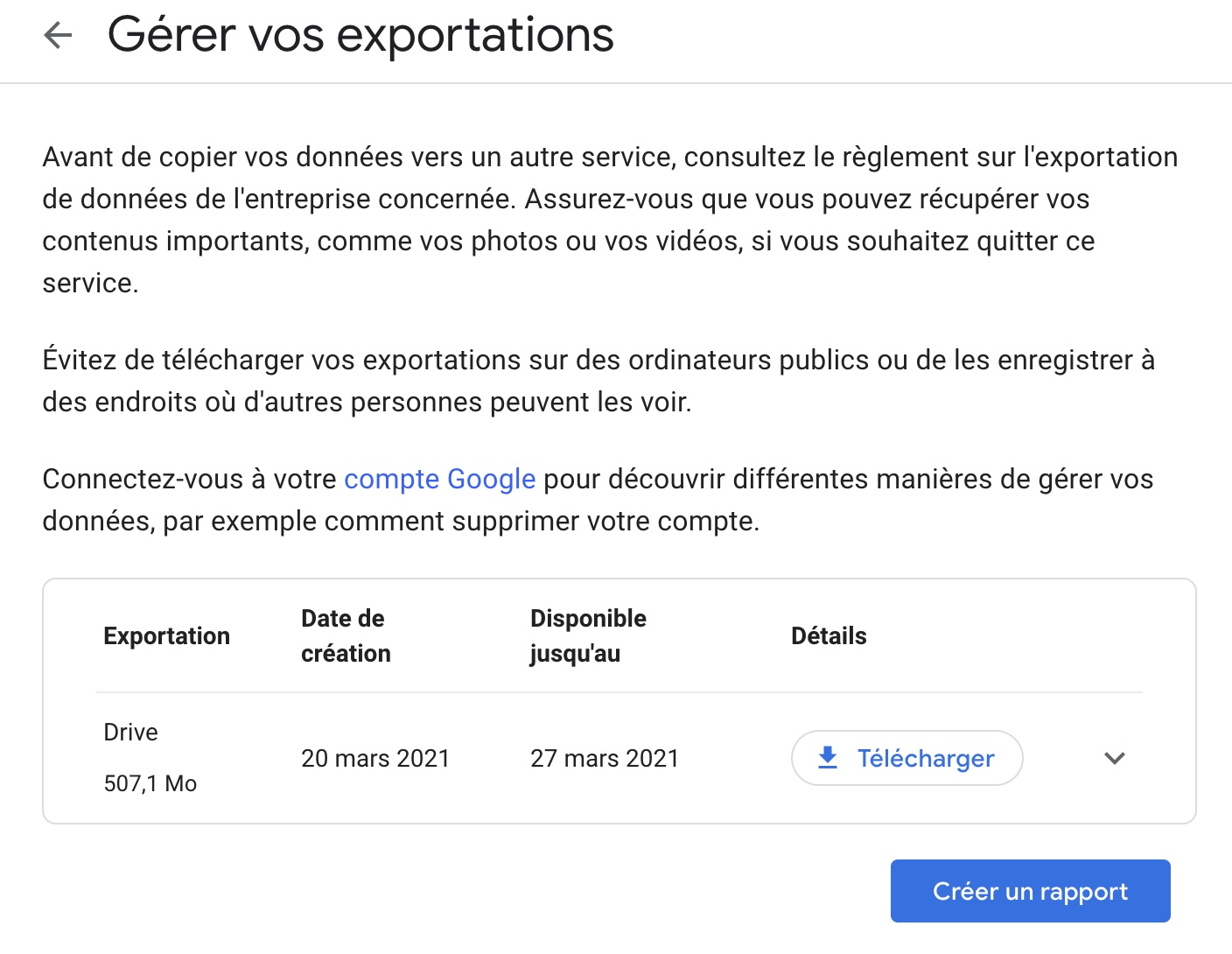Open the 'compte Google' link

coord(439,480)
